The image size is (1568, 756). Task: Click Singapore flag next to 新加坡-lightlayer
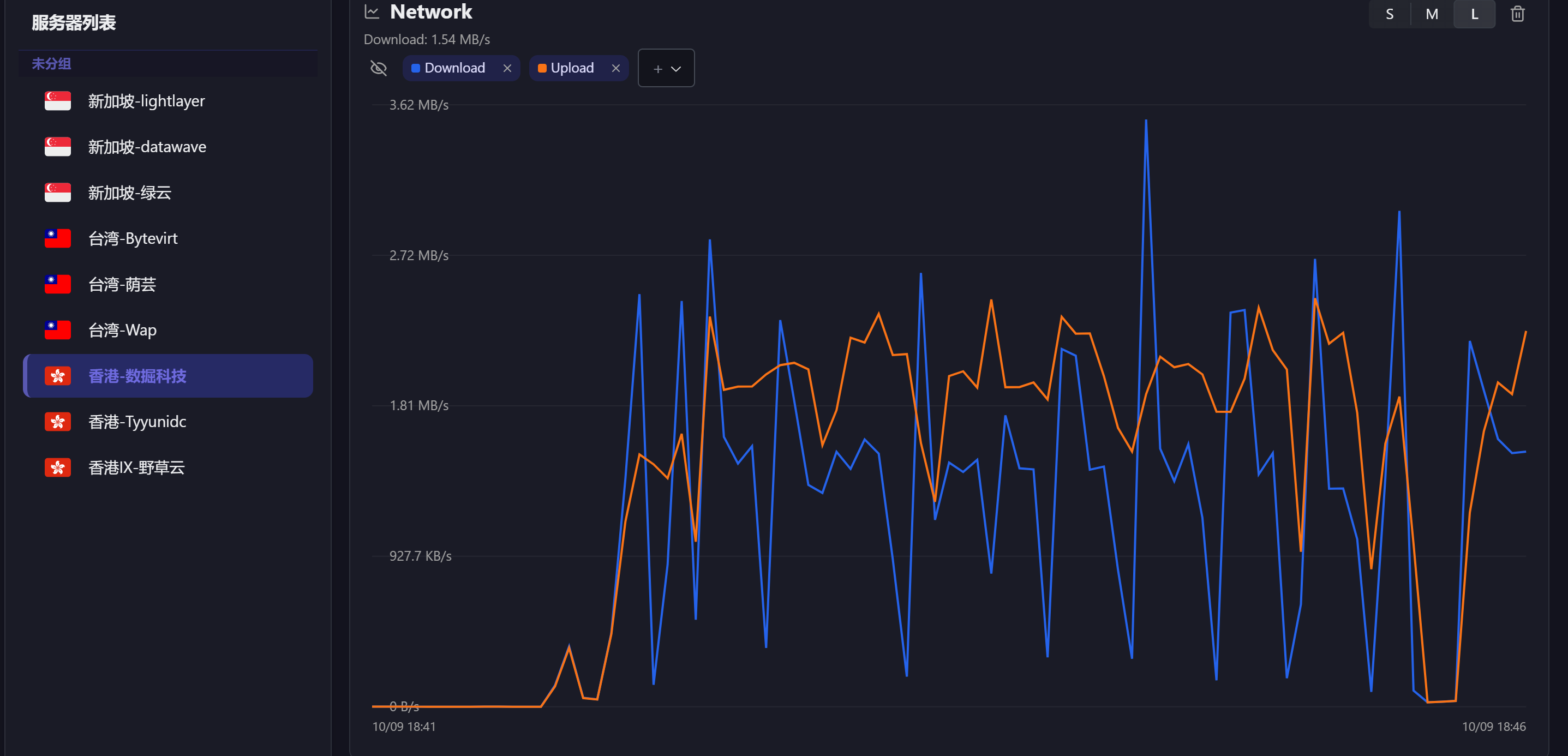58,101
